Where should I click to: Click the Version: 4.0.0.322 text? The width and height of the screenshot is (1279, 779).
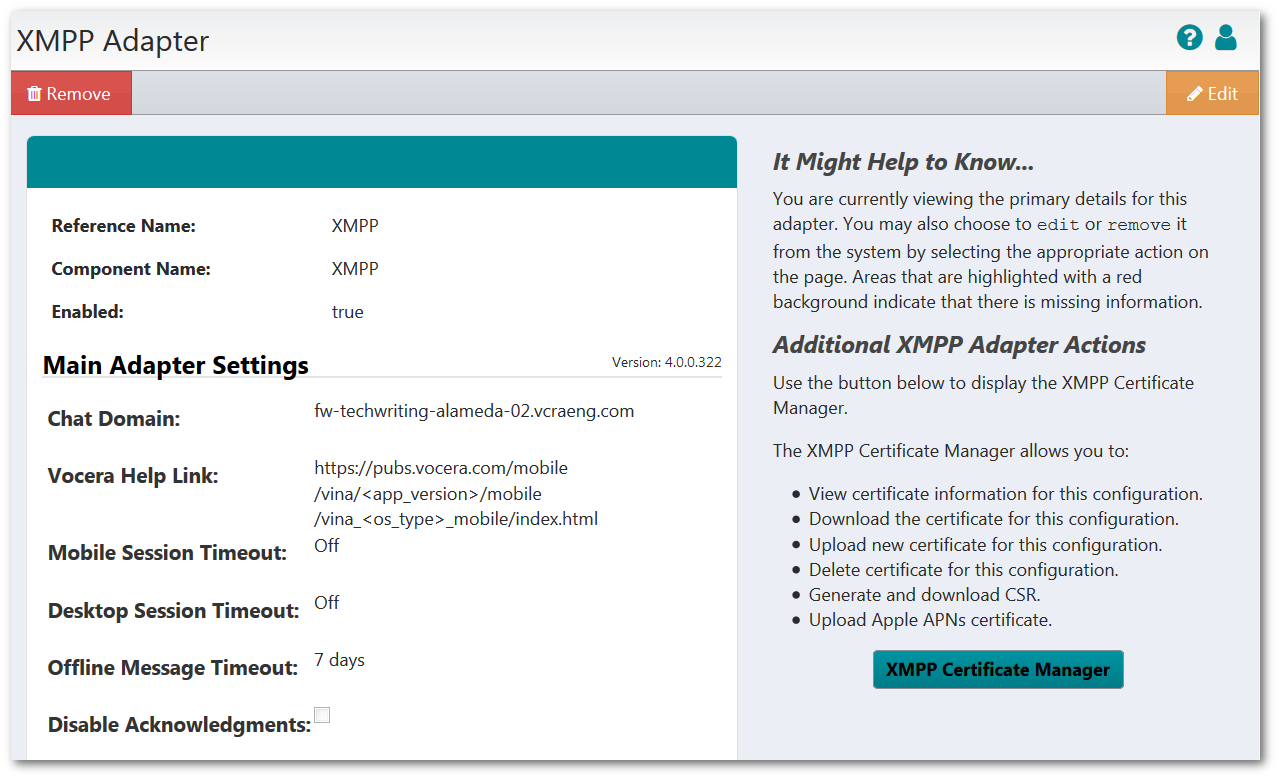click(667, 362)
